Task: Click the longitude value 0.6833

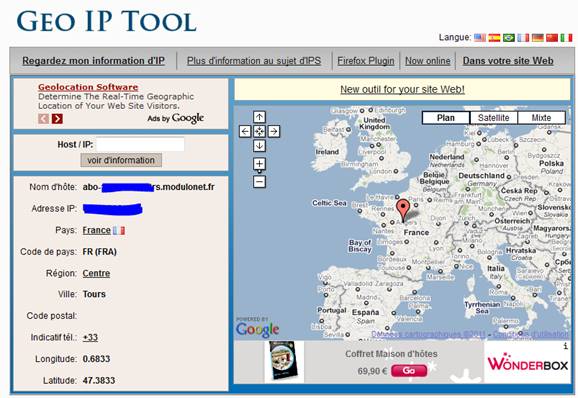Action: tap(96, 359)
